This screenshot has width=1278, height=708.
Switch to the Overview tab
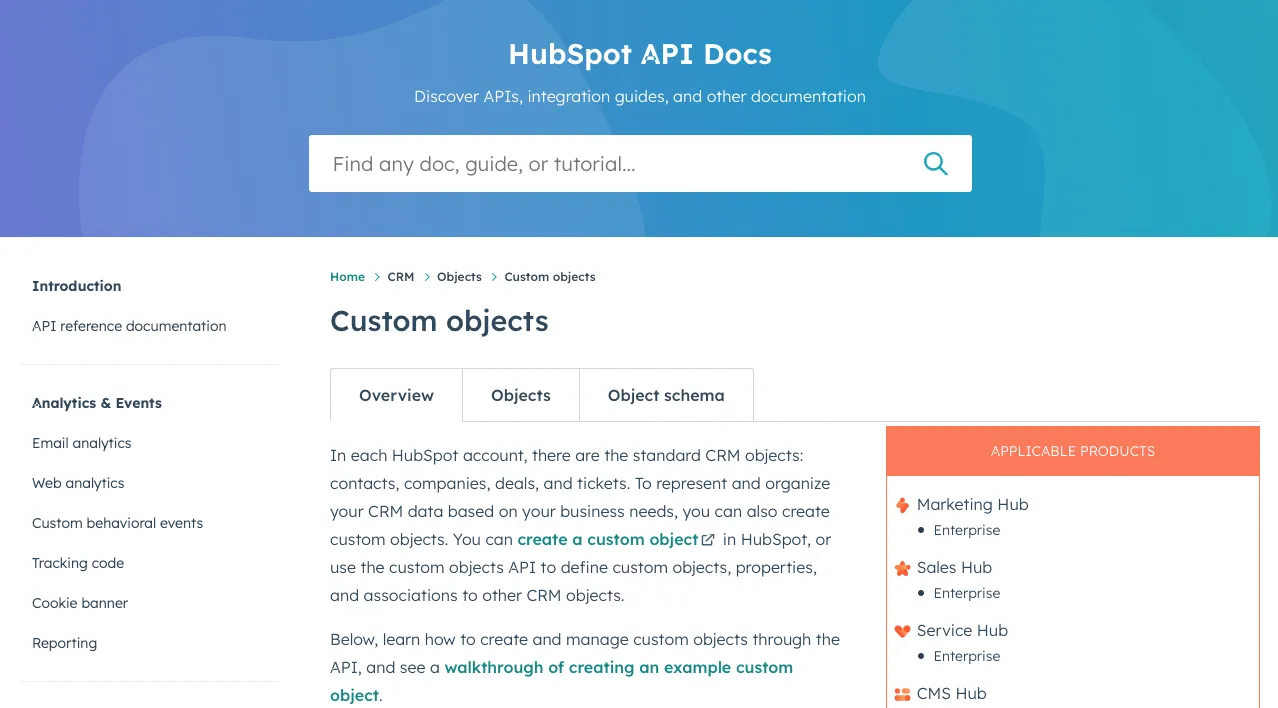point(396,395)
